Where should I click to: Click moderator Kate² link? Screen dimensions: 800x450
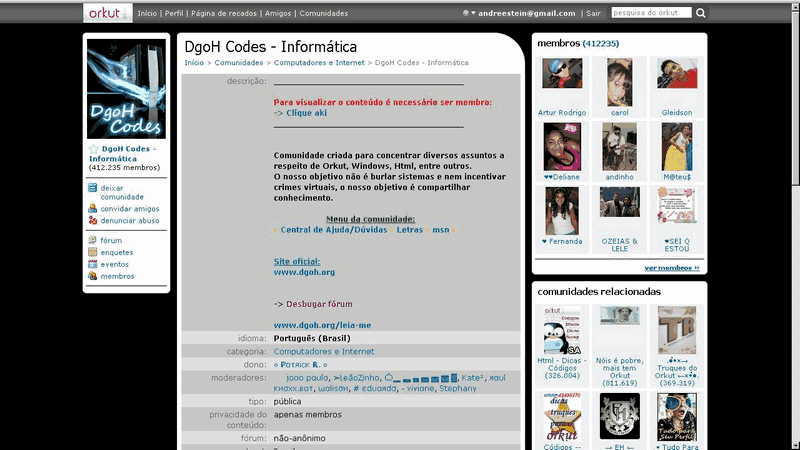pyautogui.click(x=472, y=378)
